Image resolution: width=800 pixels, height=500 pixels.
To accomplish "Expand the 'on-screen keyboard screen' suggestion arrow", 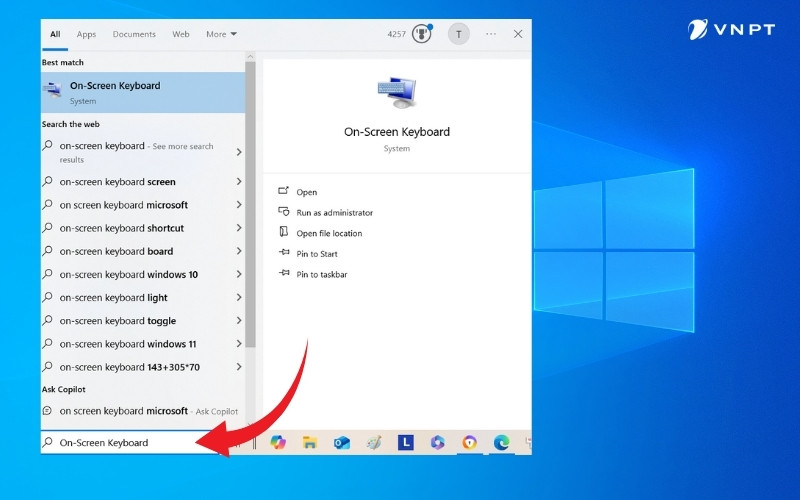I will coord(239,182).
